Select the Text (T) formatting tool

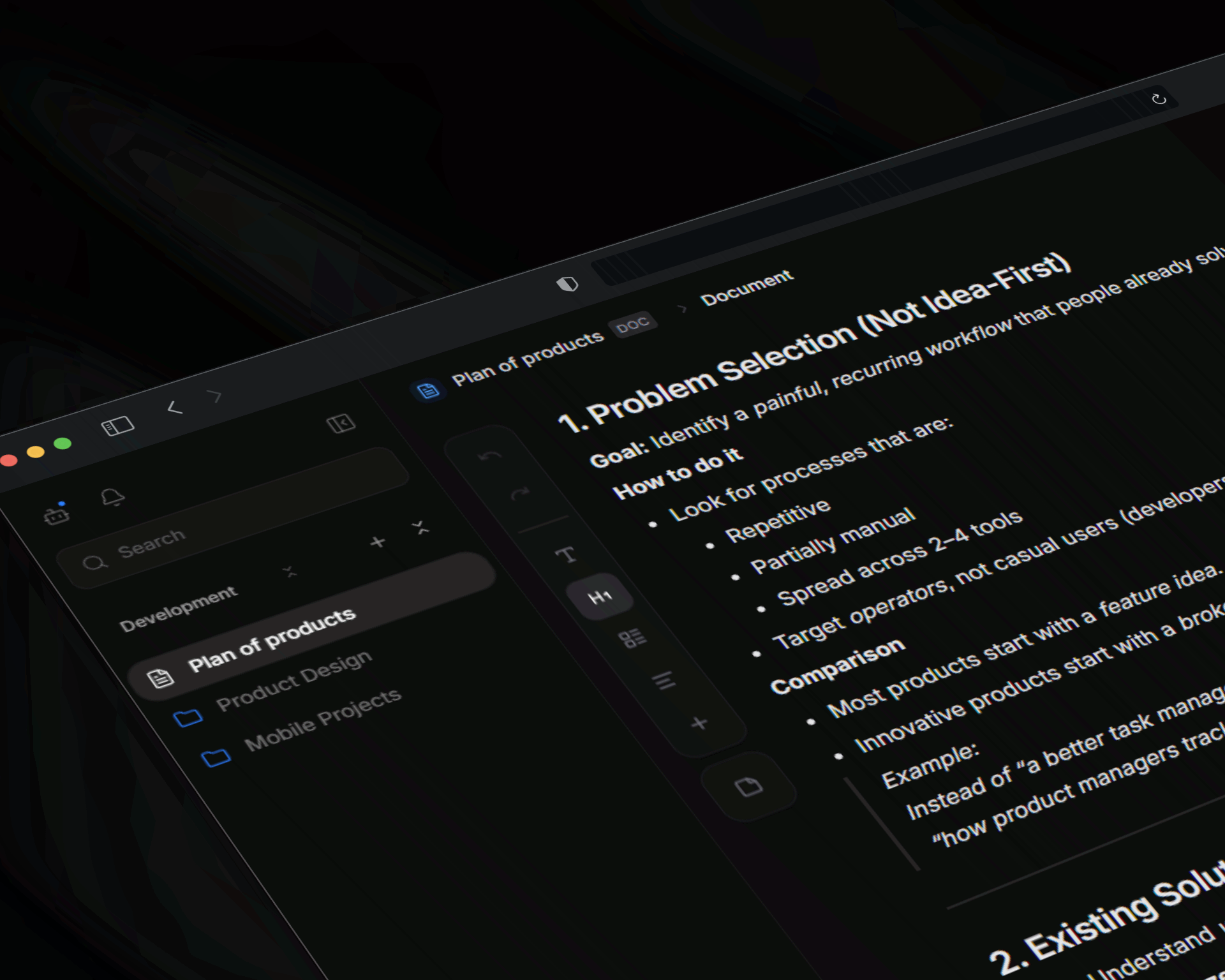click(565, 554)
